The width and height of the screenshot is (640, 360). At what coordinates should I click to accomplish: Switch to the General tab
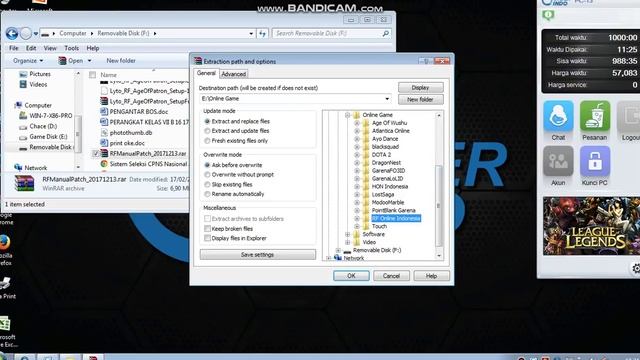(x=206, y=73)
